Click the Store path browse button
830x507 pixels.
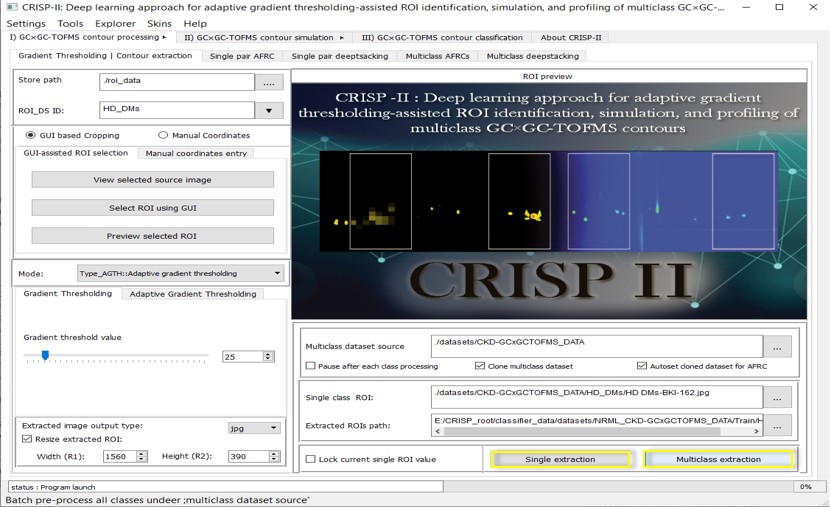pos(269,83)
